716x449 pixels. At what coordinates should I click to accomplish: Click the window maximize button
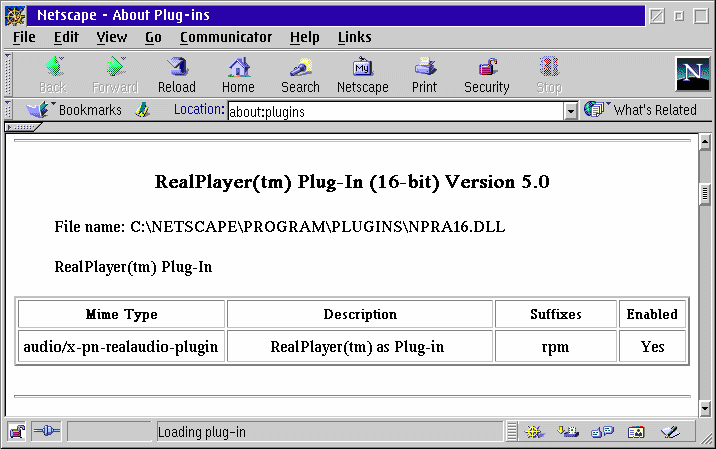point(701,16)
